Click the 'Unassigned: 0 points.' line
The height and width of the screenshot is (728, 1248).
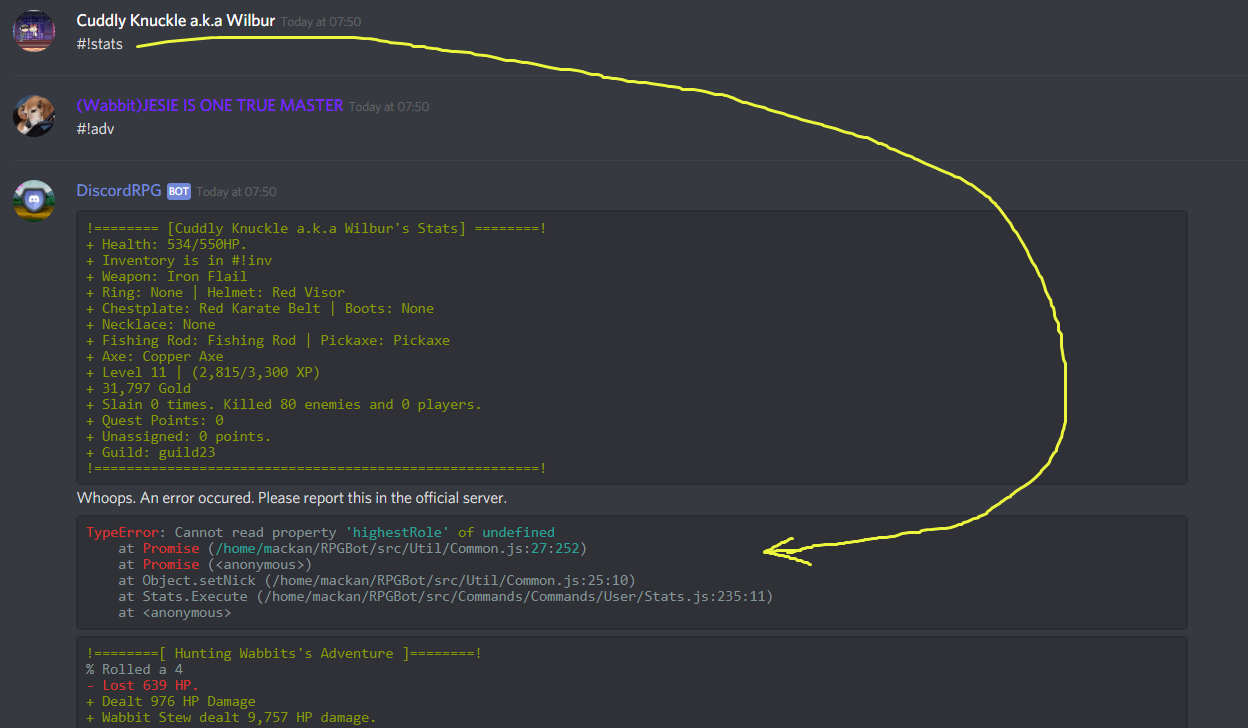[179, 436]
